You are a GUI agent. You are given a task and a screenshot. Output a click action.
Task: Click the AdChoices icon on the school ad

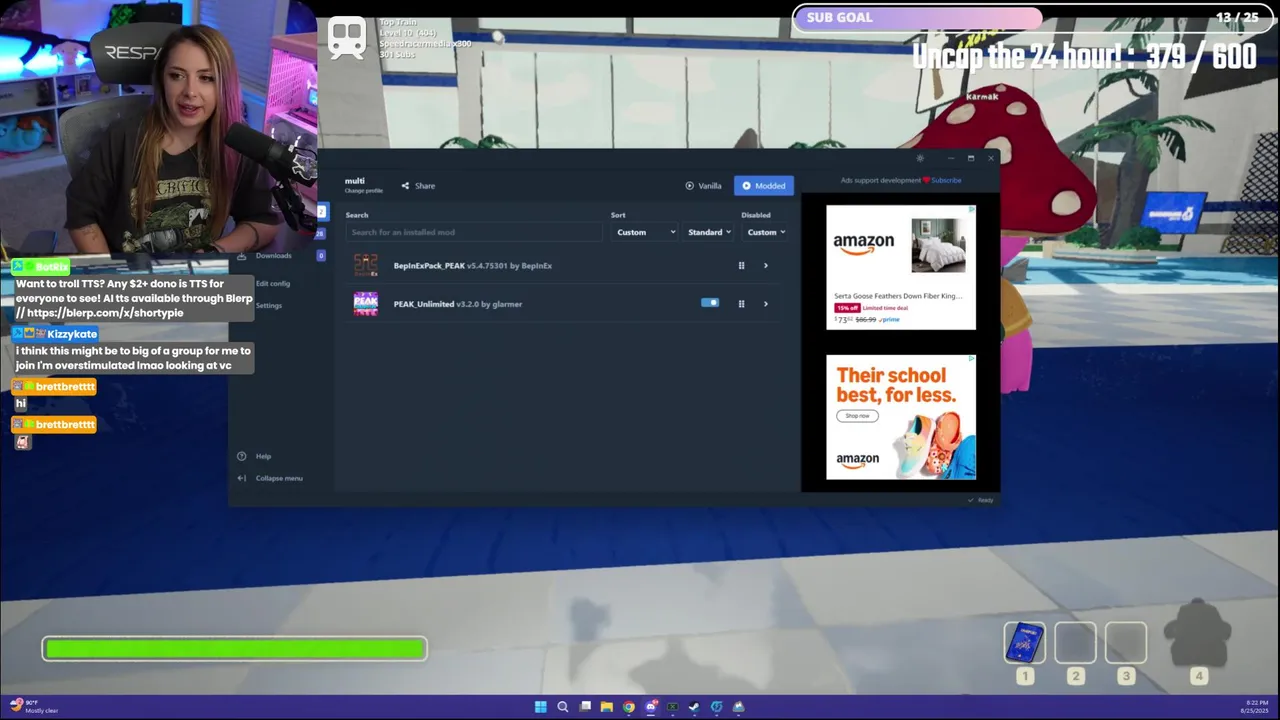click(x=970, y=359)
